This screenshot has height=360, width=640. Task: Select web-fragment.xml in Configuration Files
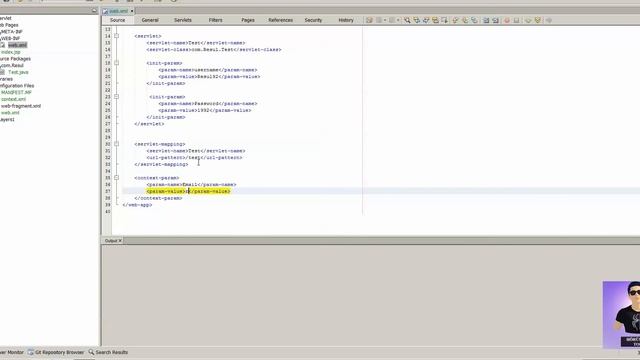point(21,106)
